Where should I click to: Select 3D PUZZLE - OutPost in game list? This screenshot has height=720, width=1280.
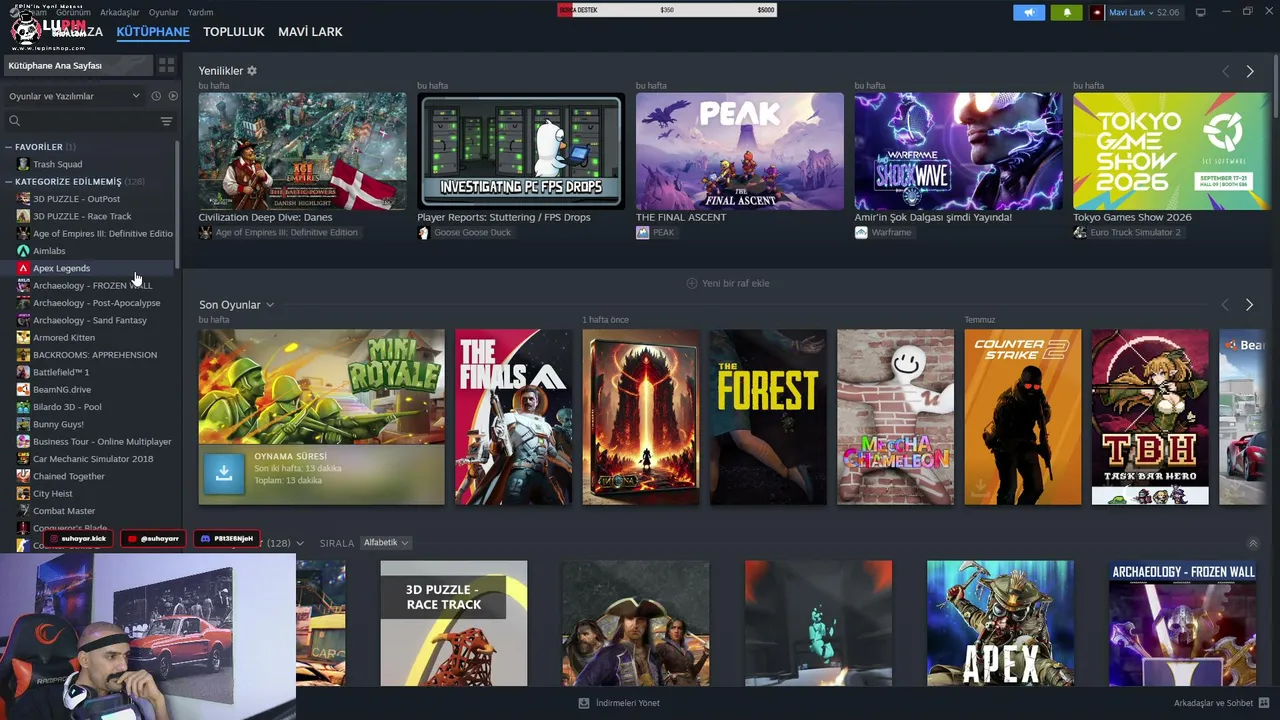(x=76, y=199)
